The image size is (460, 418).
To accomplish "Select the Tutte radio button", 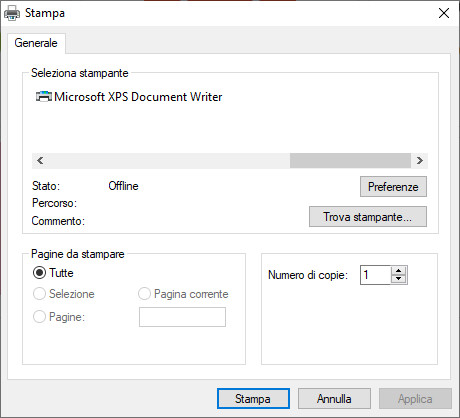I will click(x=39, y=273).
